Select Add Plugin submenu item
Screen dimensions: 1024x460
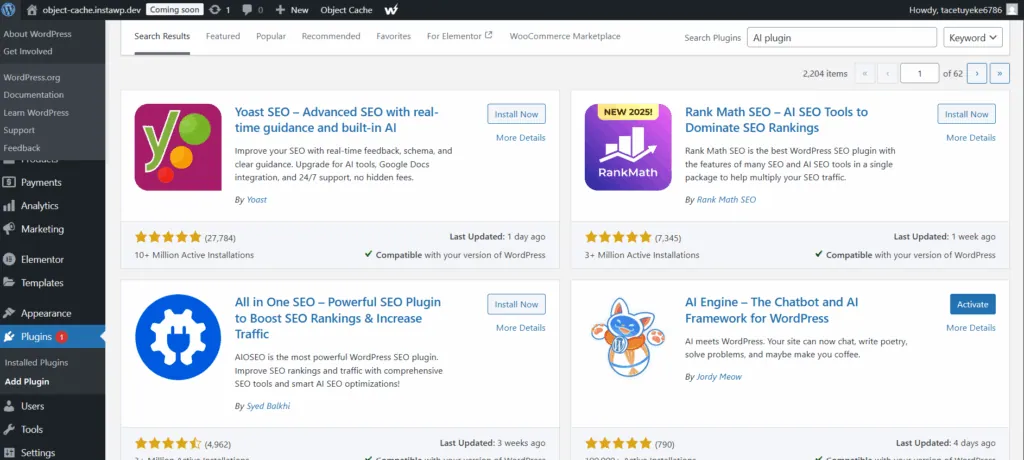tap(27, 382)
